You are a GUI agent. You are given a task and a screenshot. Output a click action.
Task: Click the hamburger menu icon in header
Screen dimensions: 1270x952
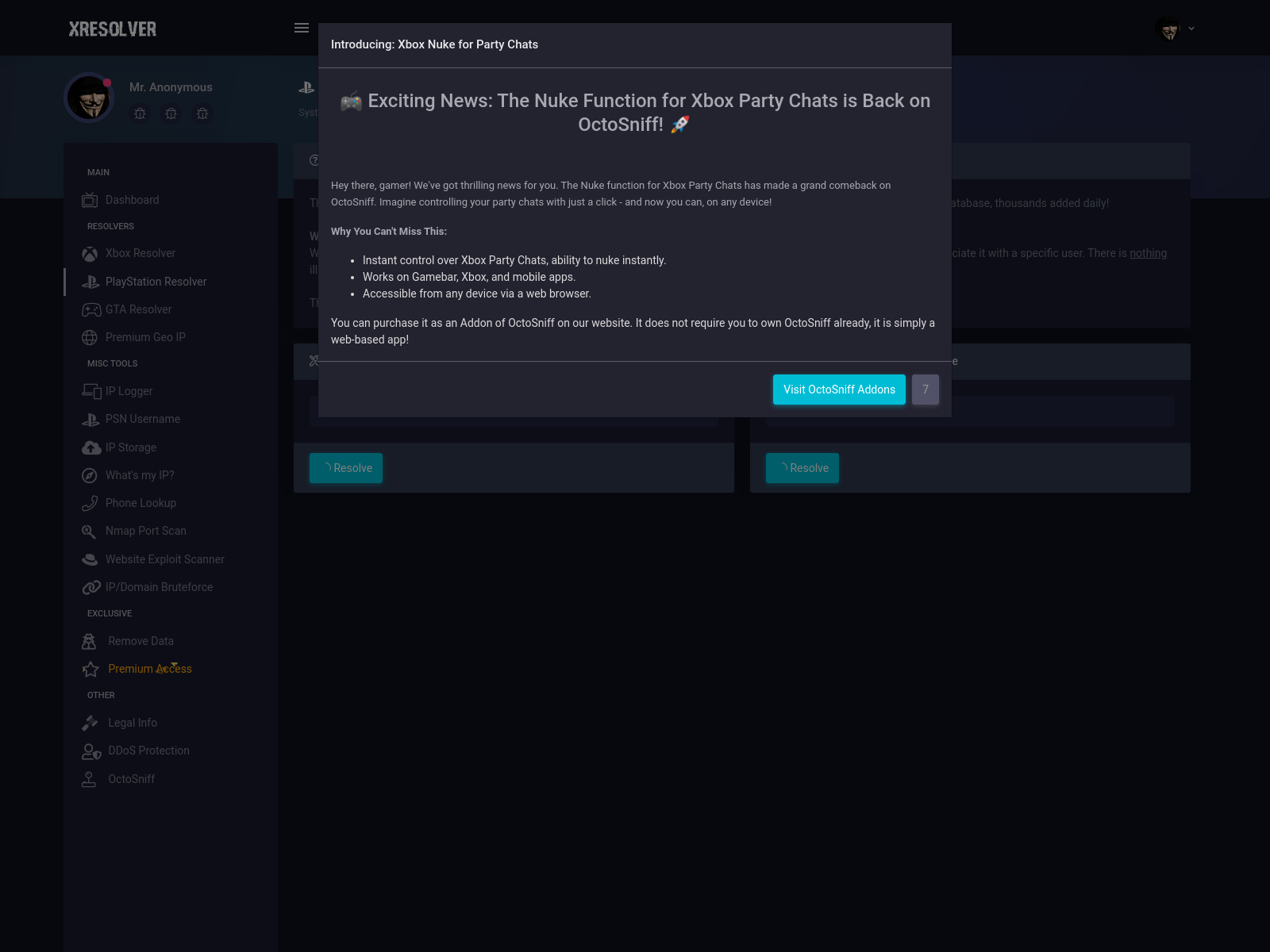click(302, 28)
